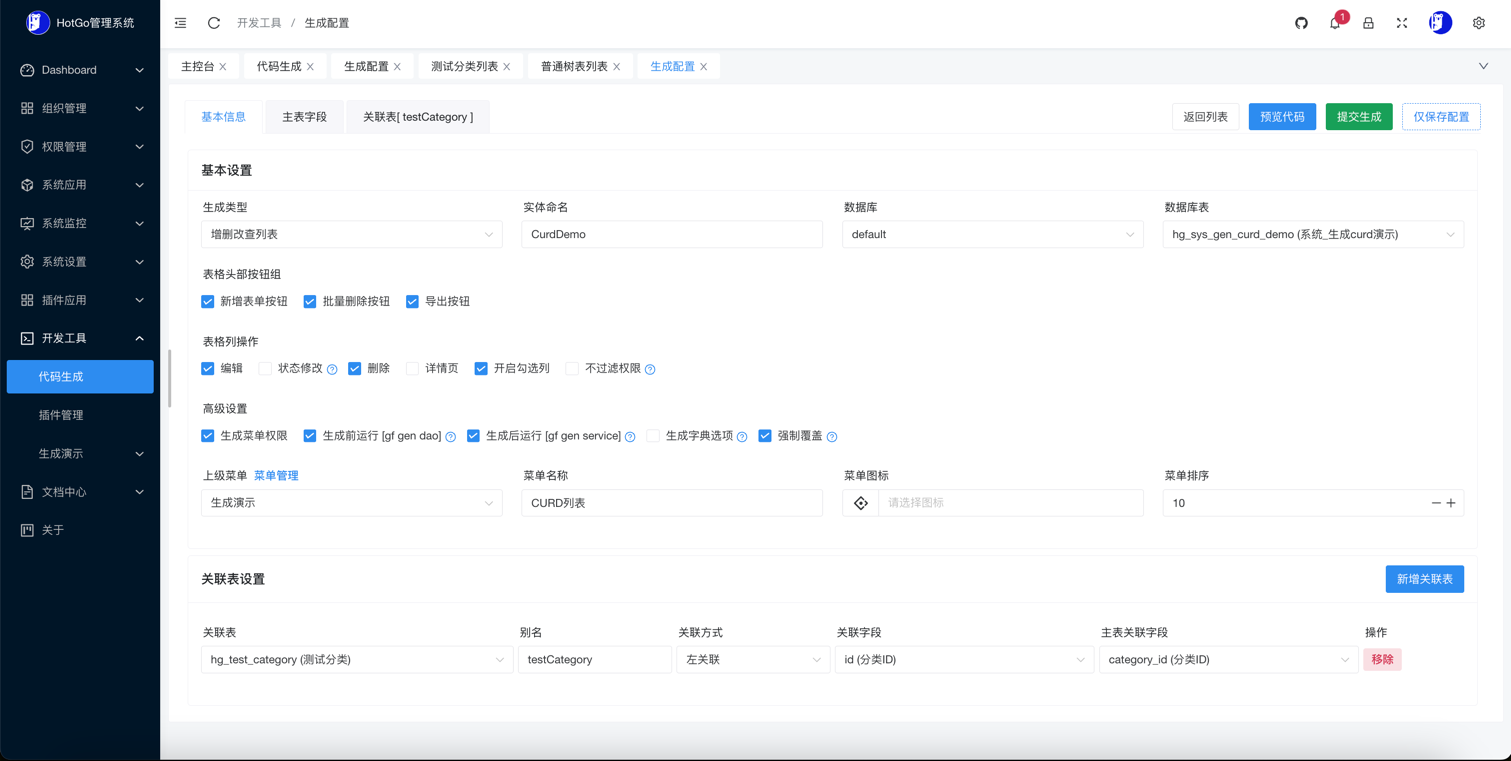Screen dimensions: 1511x761
Task: Increase 菜单排序 with the plus stepper
Action: [1451, 503]
